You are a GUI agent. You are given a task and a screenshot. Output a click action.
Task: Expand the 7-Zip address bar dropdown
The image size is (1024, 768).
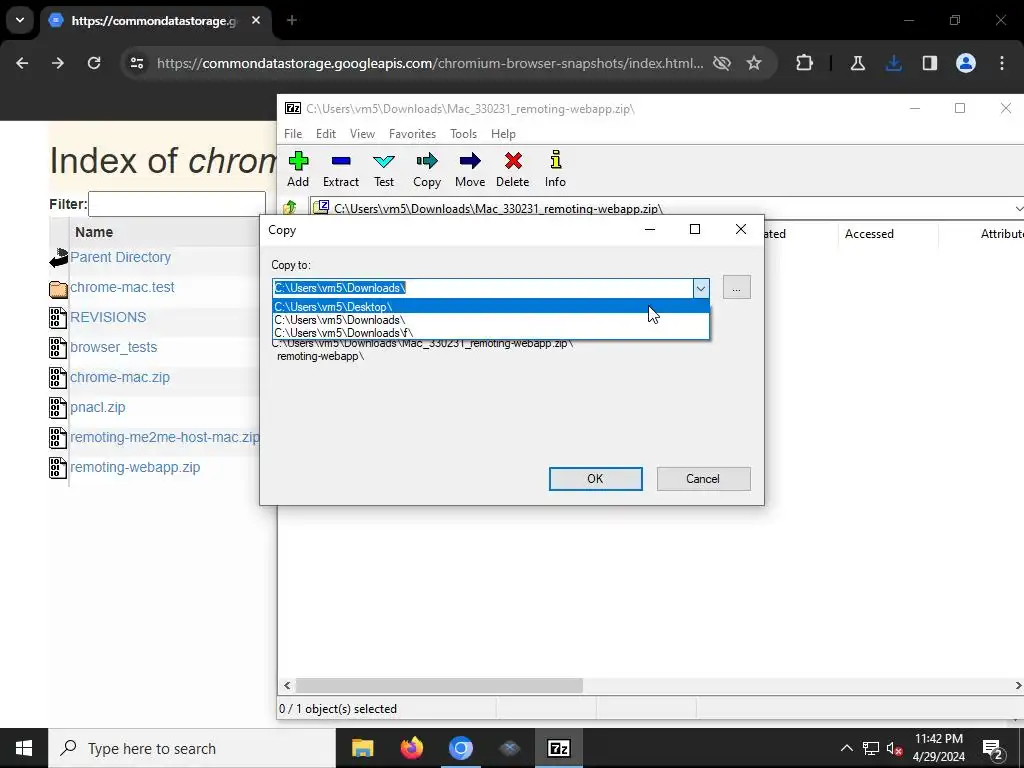point(1018,208)
